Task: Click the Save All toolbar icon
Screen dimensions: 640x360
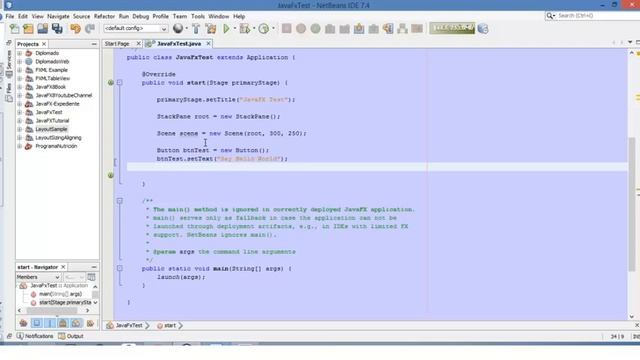Action: point(57,29)
